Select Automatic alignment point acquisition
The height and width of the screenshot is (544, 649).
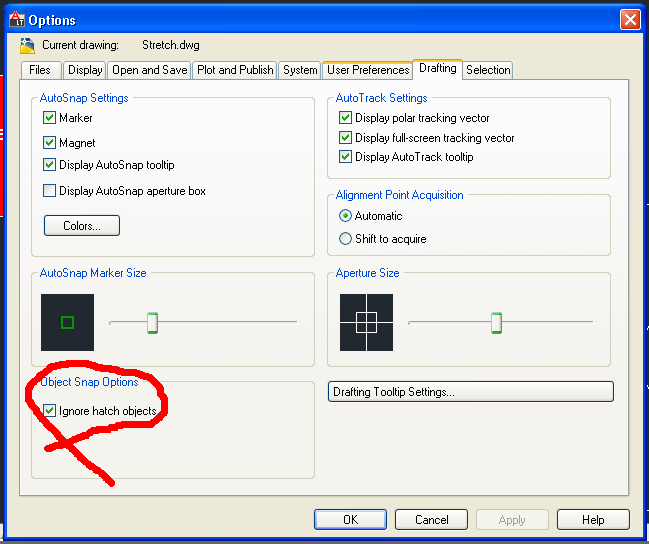(345, 216)
